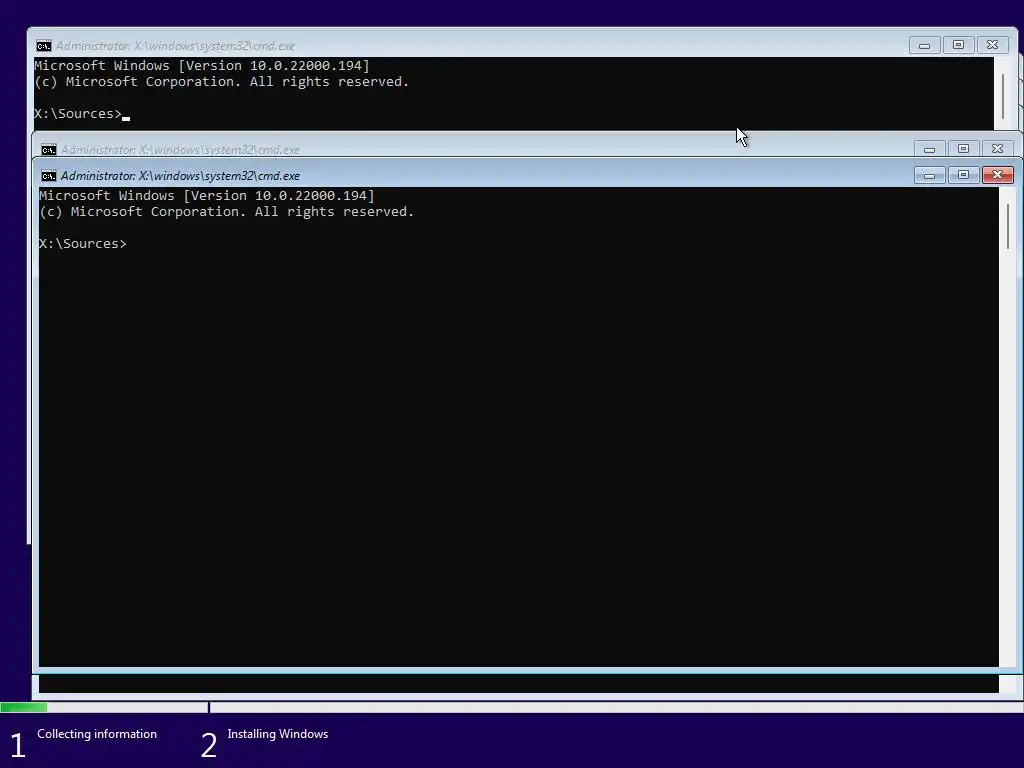
Task: Click the copyright line in front window
Action: (x=227, y=212)
